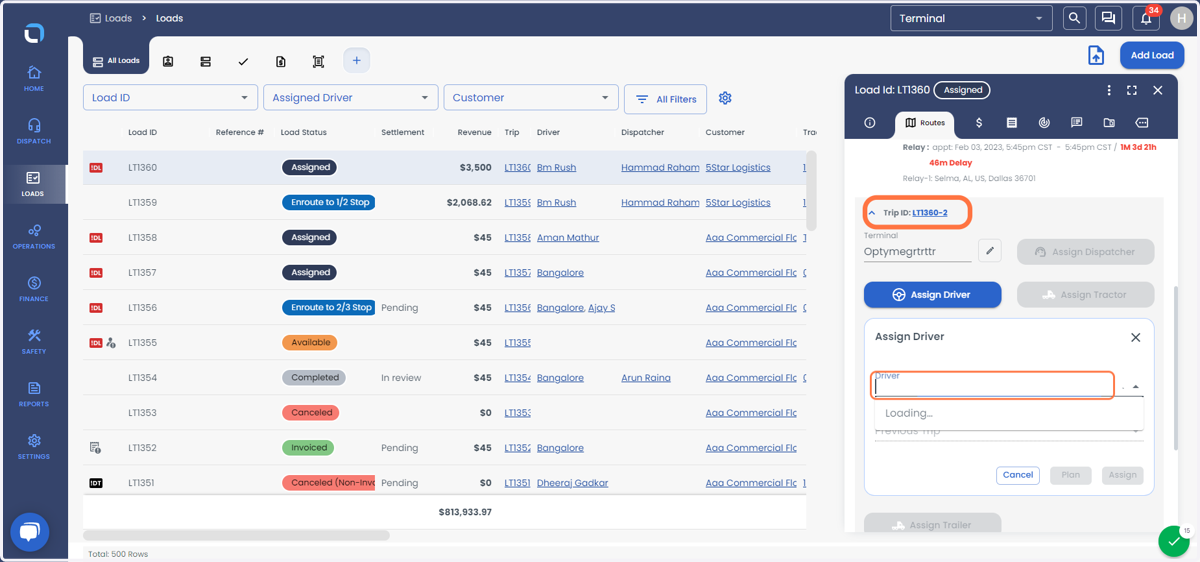1200x562 pixels.
Task: Open the chat support bubble
Action: click(x=29, y=532)
